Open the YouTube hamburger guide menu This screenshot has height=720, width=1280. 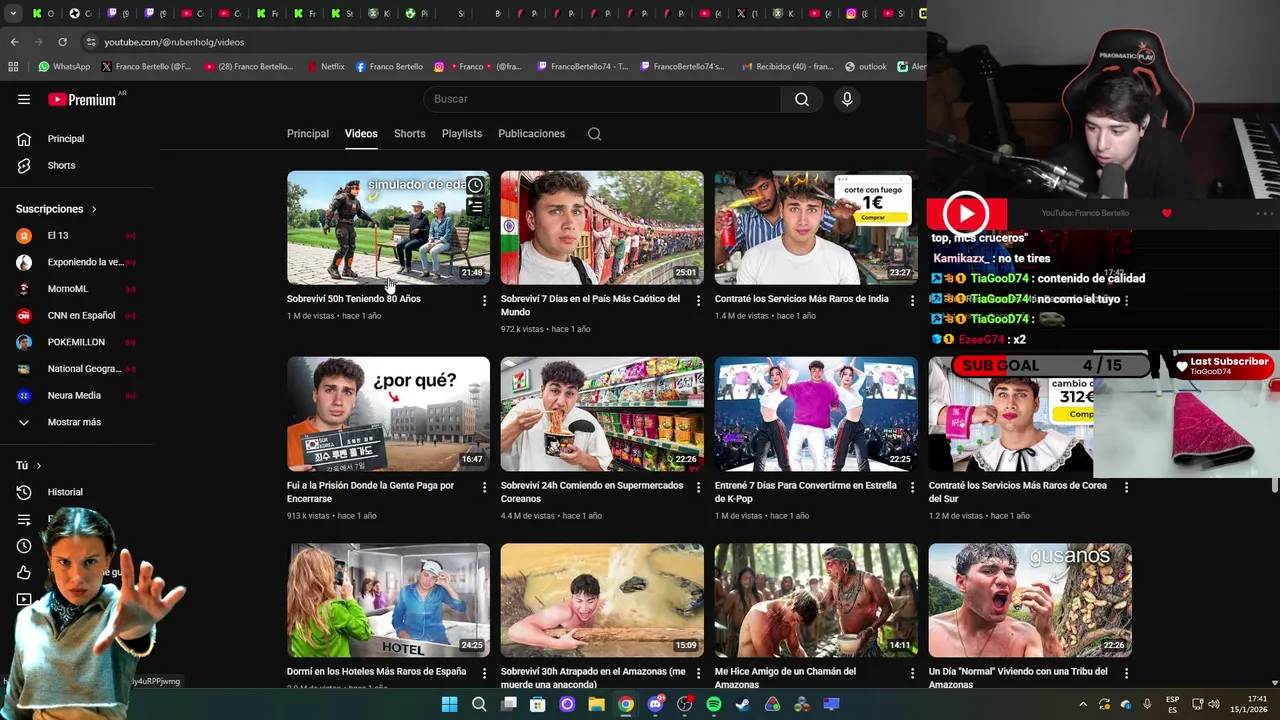point(24,99)
